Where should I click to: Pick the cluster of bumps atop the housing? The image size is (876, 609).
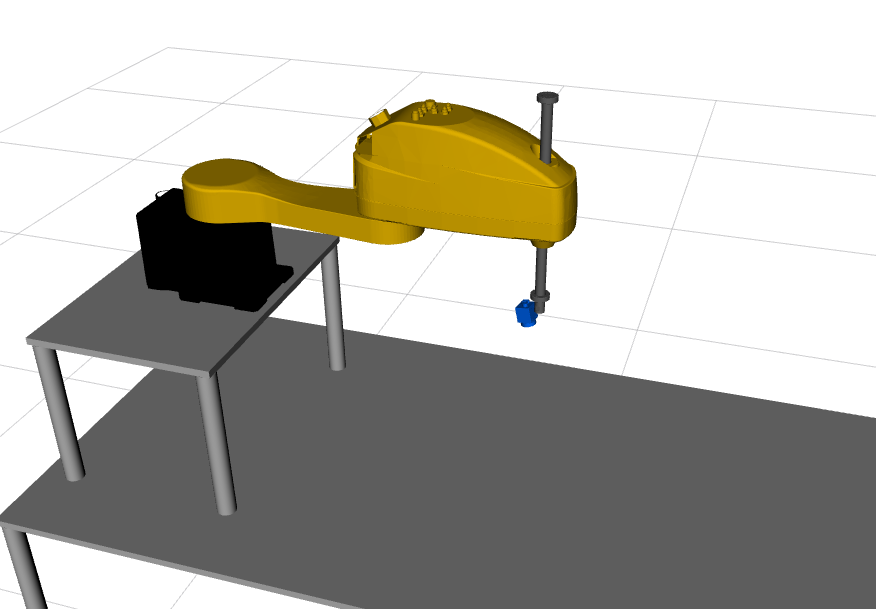tap(433, 107)
